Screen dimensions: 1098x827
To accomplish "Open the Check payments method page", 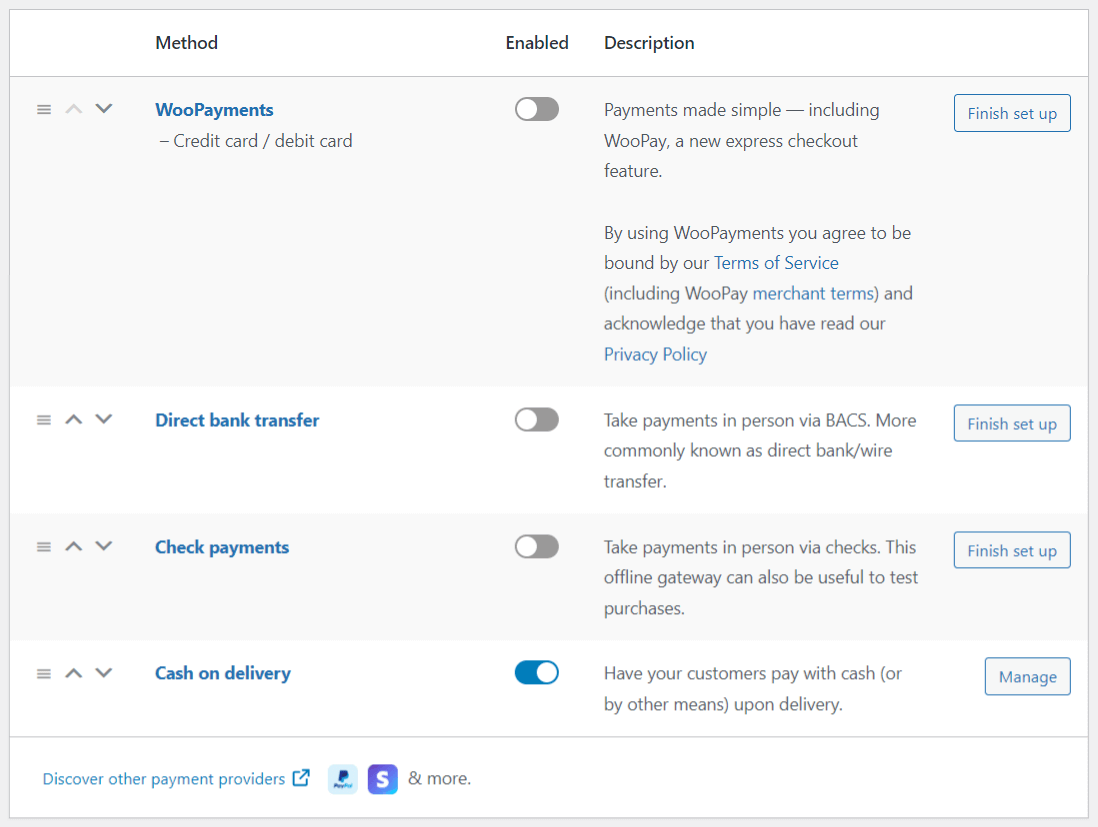I will coord(221,547).
